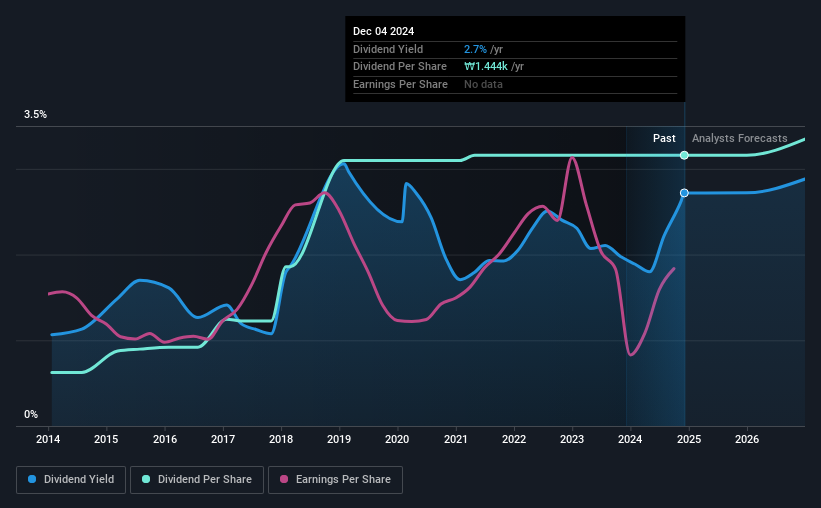Image resolution: width=821 pixels, height=508 pixels.
Task: Click the blue Dividend Yield legend dot
Action: pos(32,479)
